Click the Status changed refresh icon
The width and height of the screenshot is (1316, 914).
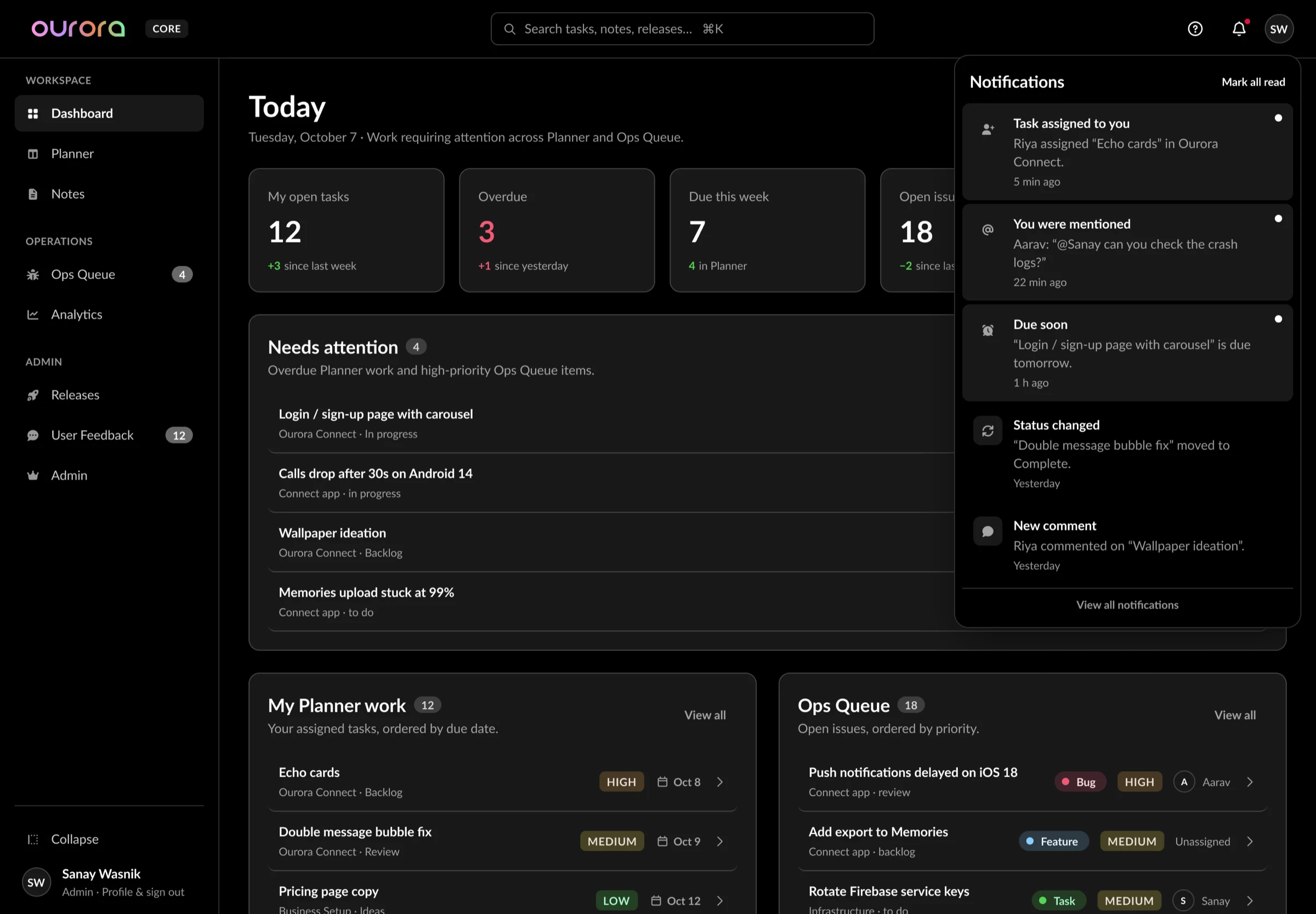988,431
